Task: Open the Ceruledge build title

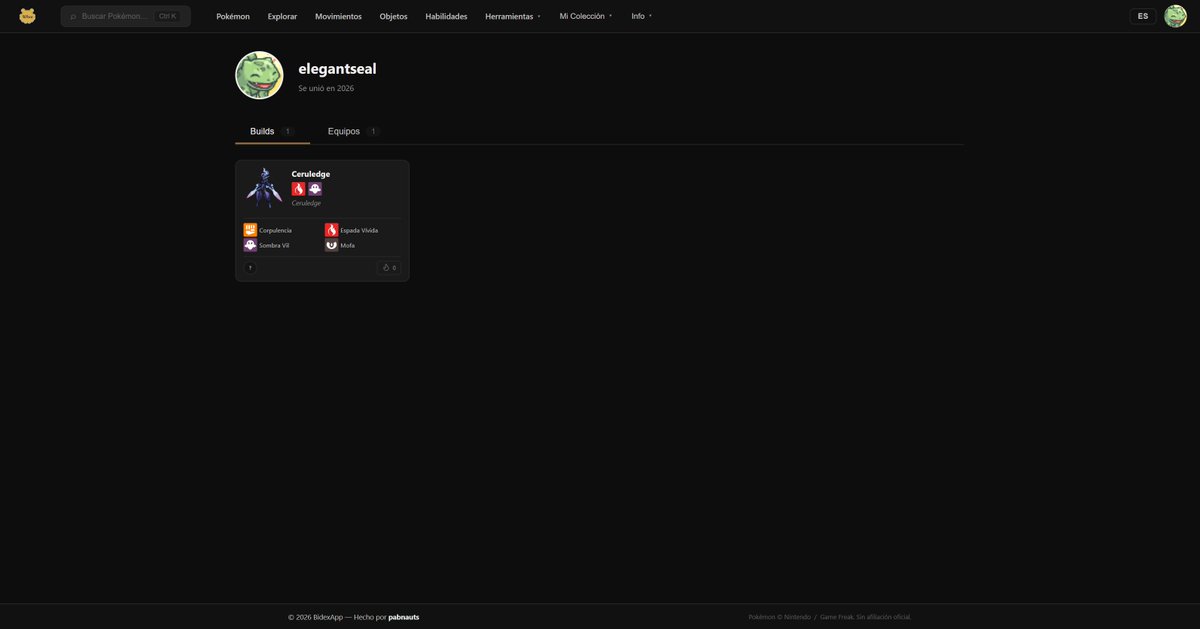Action: coord(311,174)
